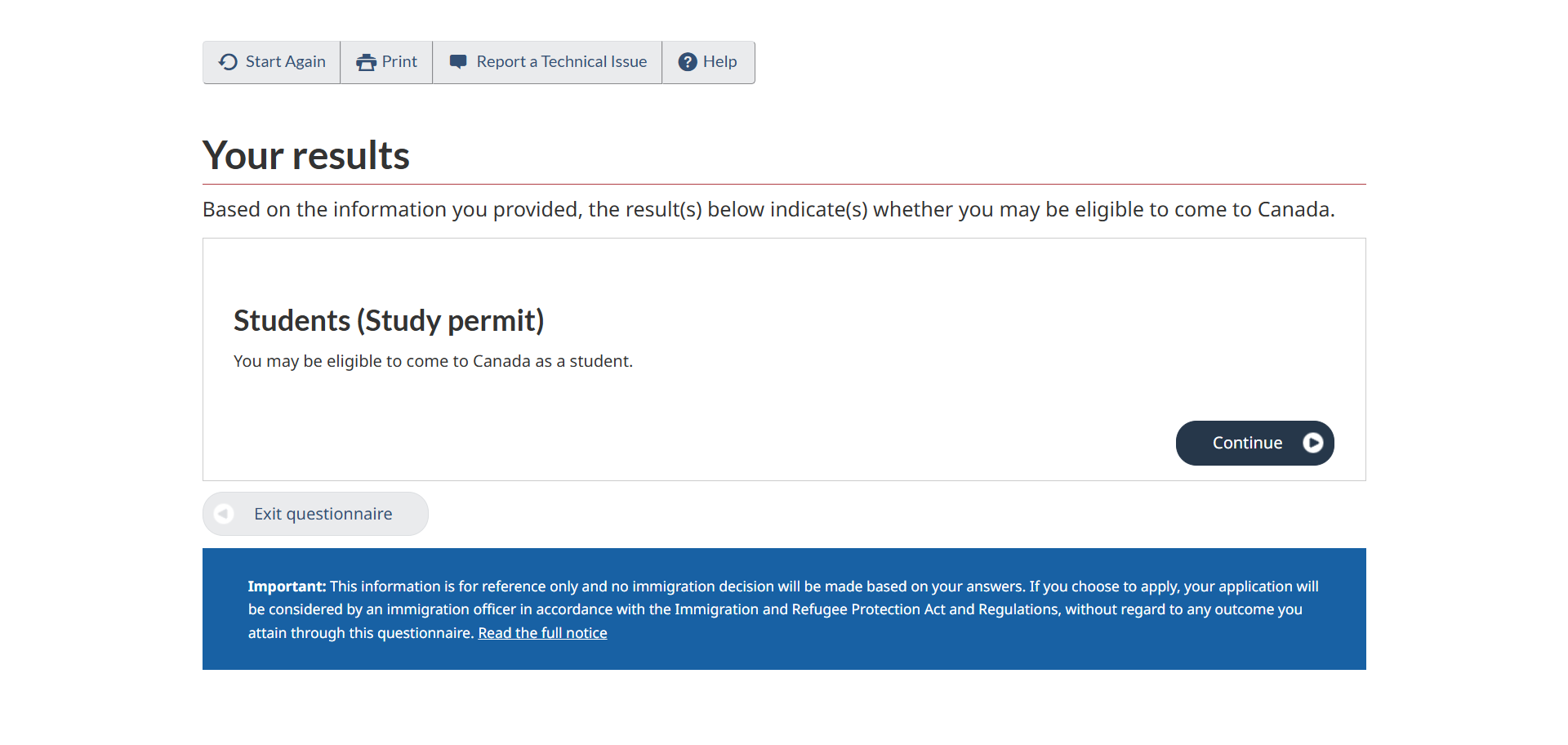1568x745 pixels.
Task: Restart with the Start Again label
Action: coord(285,62)
